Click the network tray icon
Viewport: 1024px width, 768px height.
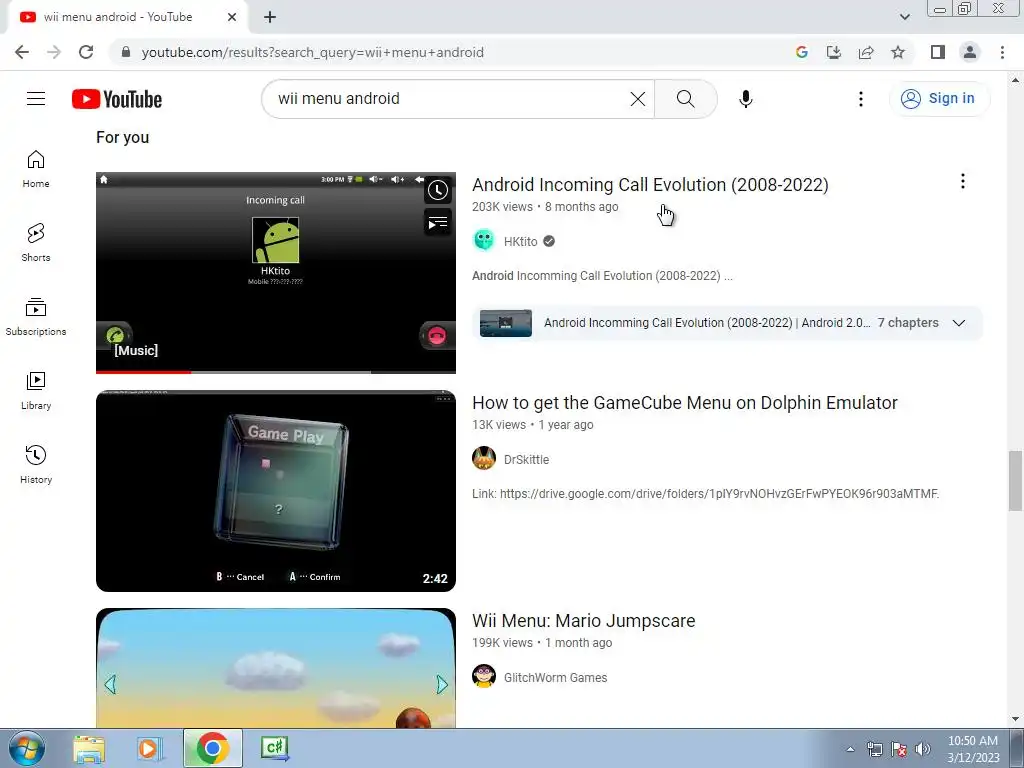tap(874, 749)
